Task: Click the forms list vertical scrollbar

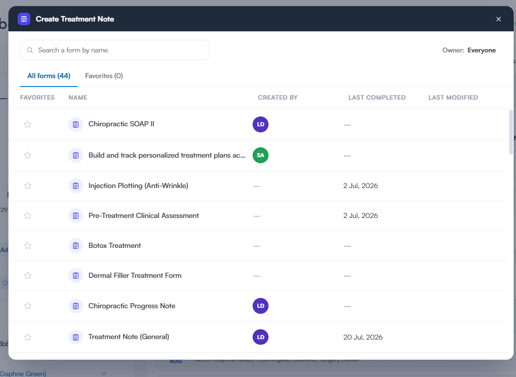Action: 511,132
